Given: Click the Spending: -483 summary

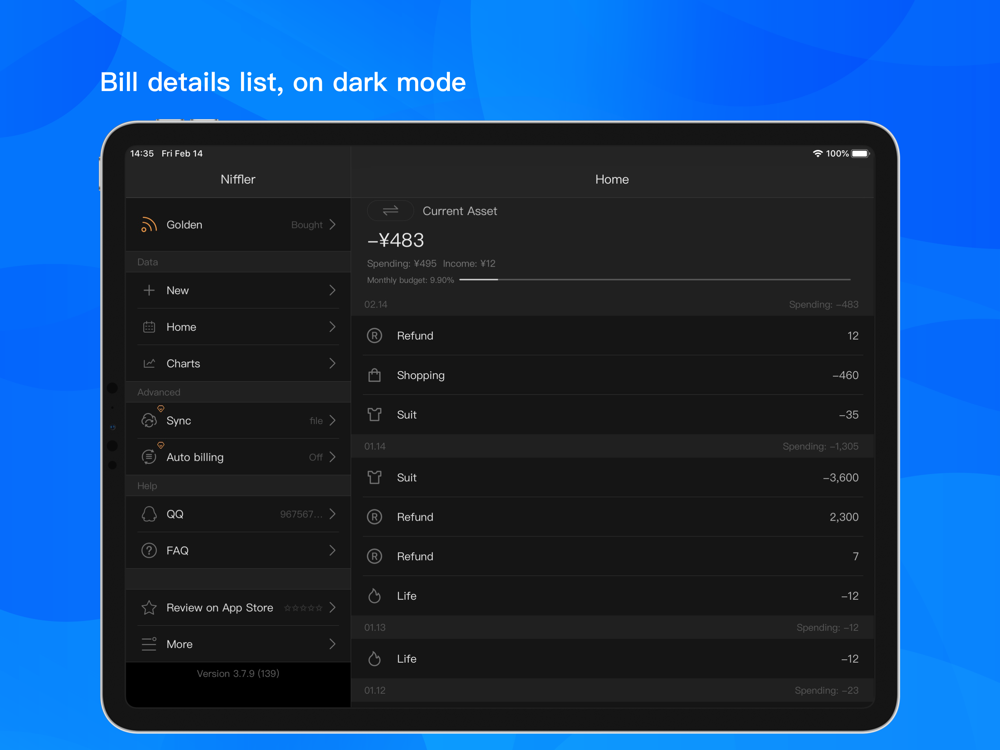Looking at the screenshot, I should tap(823, 304).
